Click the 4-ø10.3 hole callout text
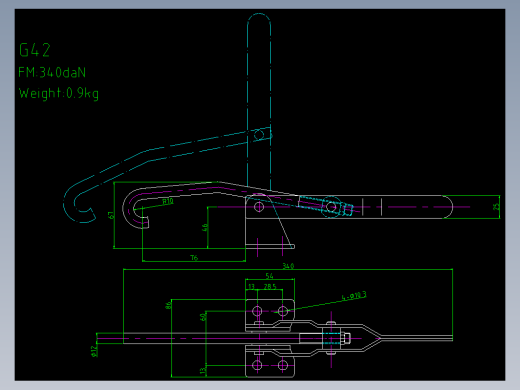Viewport: 520px width, 390px height. (354, 295)
